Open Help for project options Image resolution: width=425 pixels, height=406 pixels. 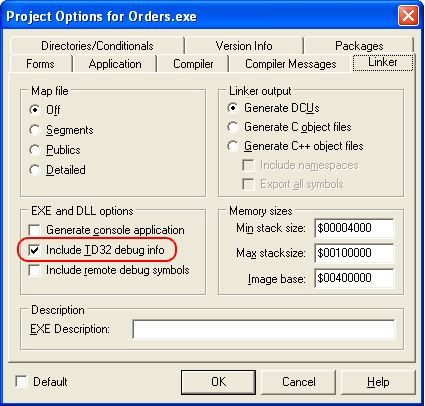(x=378, y=382)
